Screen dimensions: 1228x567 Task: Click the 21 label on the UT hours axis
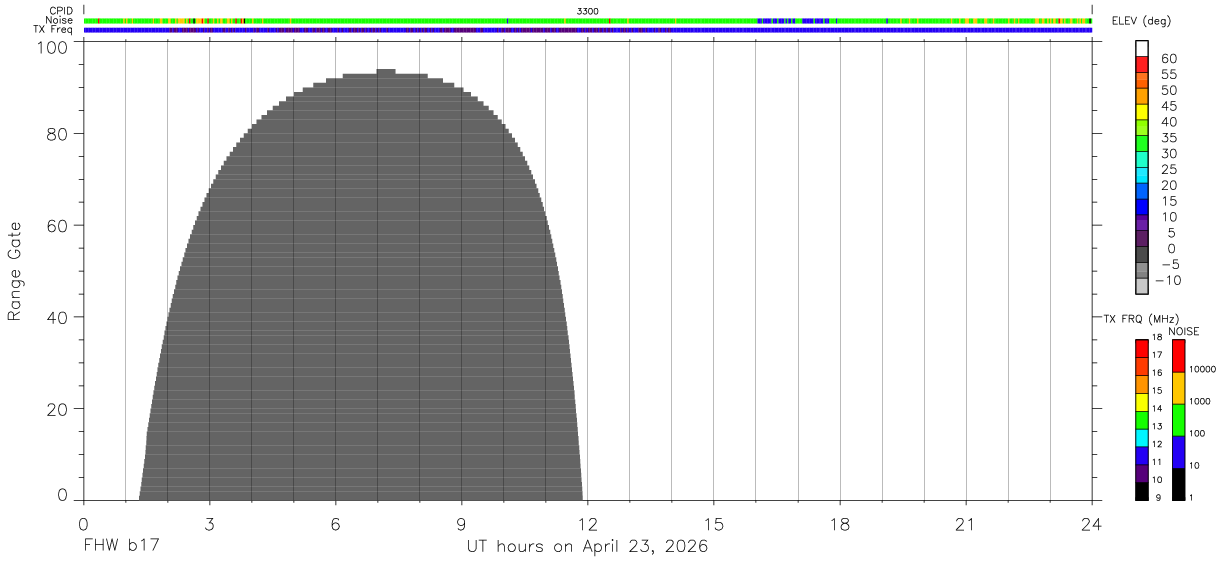(x=965, y=524)
